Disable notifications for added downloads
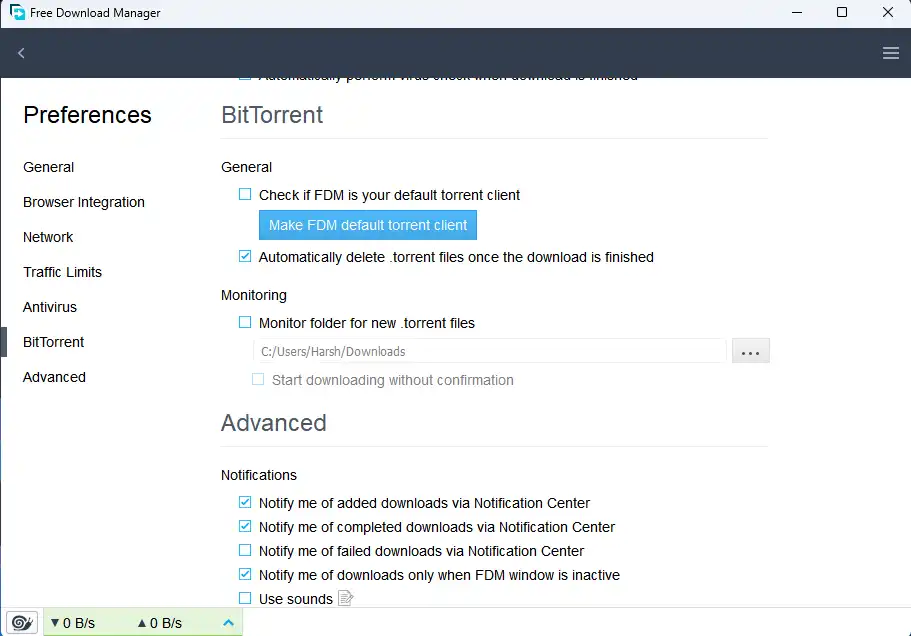This screenshot has height=636, width=911. [x=244, y=502]
